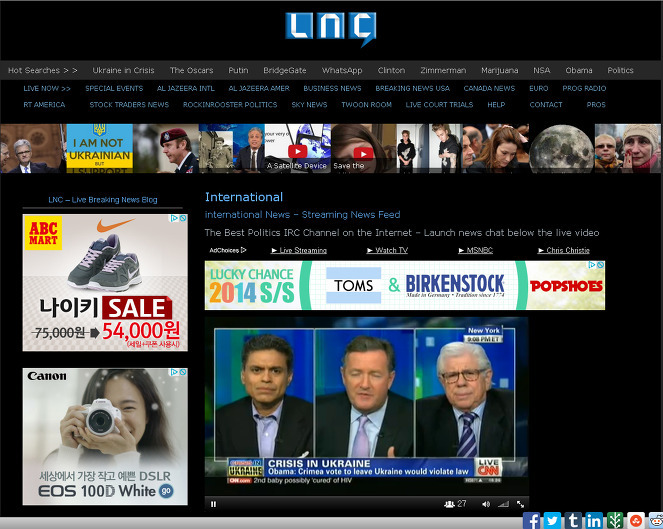Open Marijuana hot search
Viewport: 663px width, 529px height.
point(500,70)
